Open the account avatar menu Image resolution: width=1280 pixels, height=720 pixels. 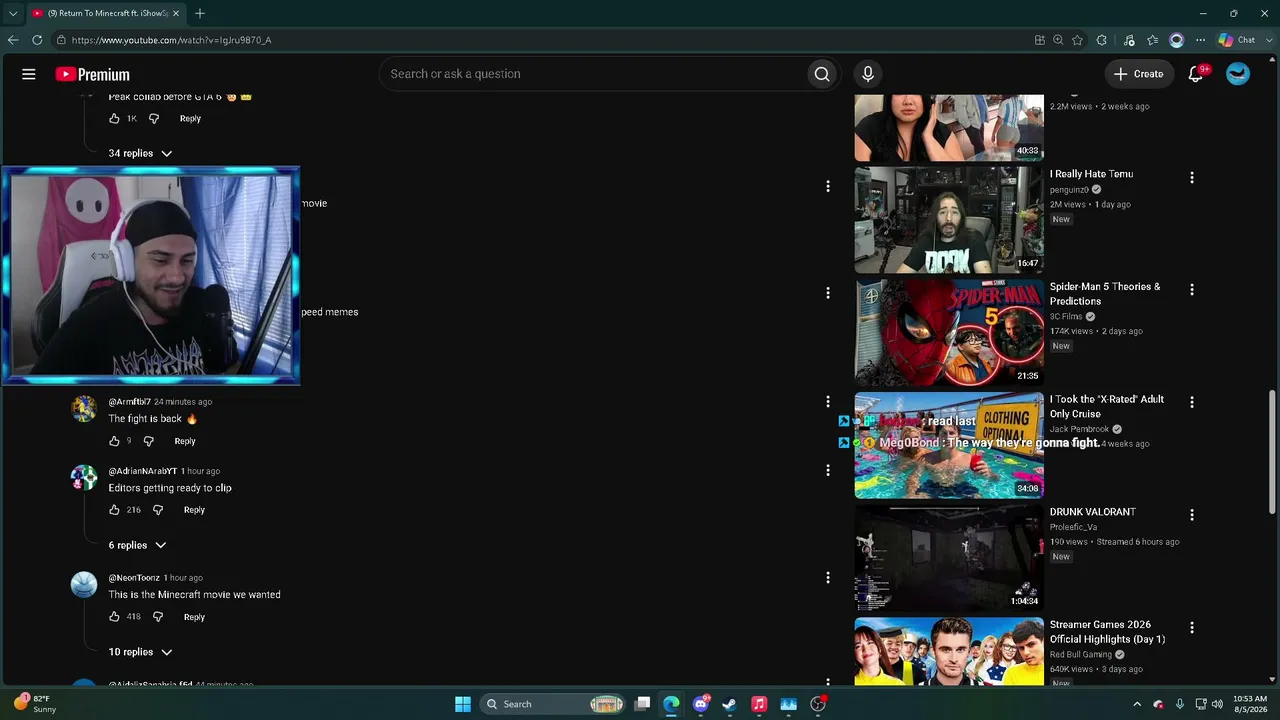tap(1238, 74)
